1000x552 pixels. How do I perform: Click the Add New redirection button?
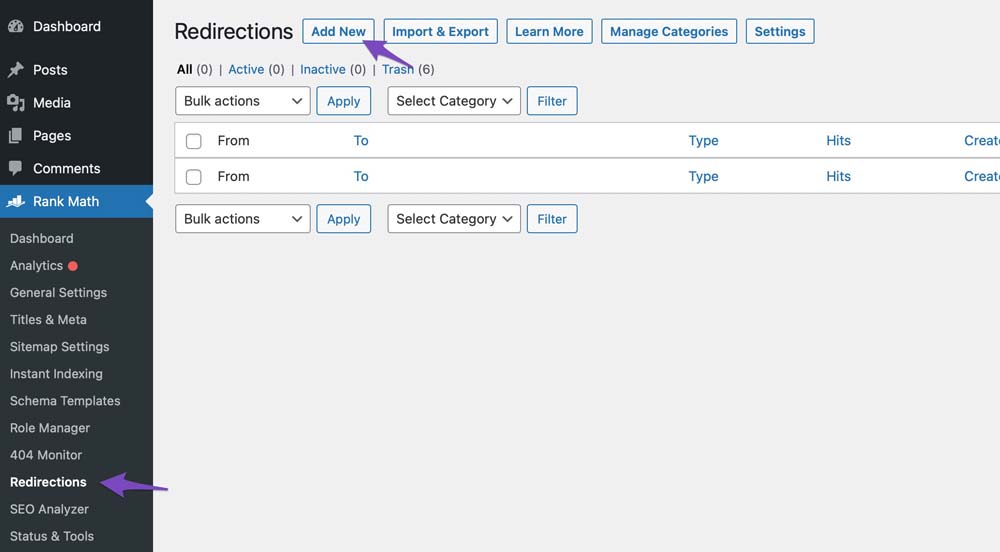[338, 31]
